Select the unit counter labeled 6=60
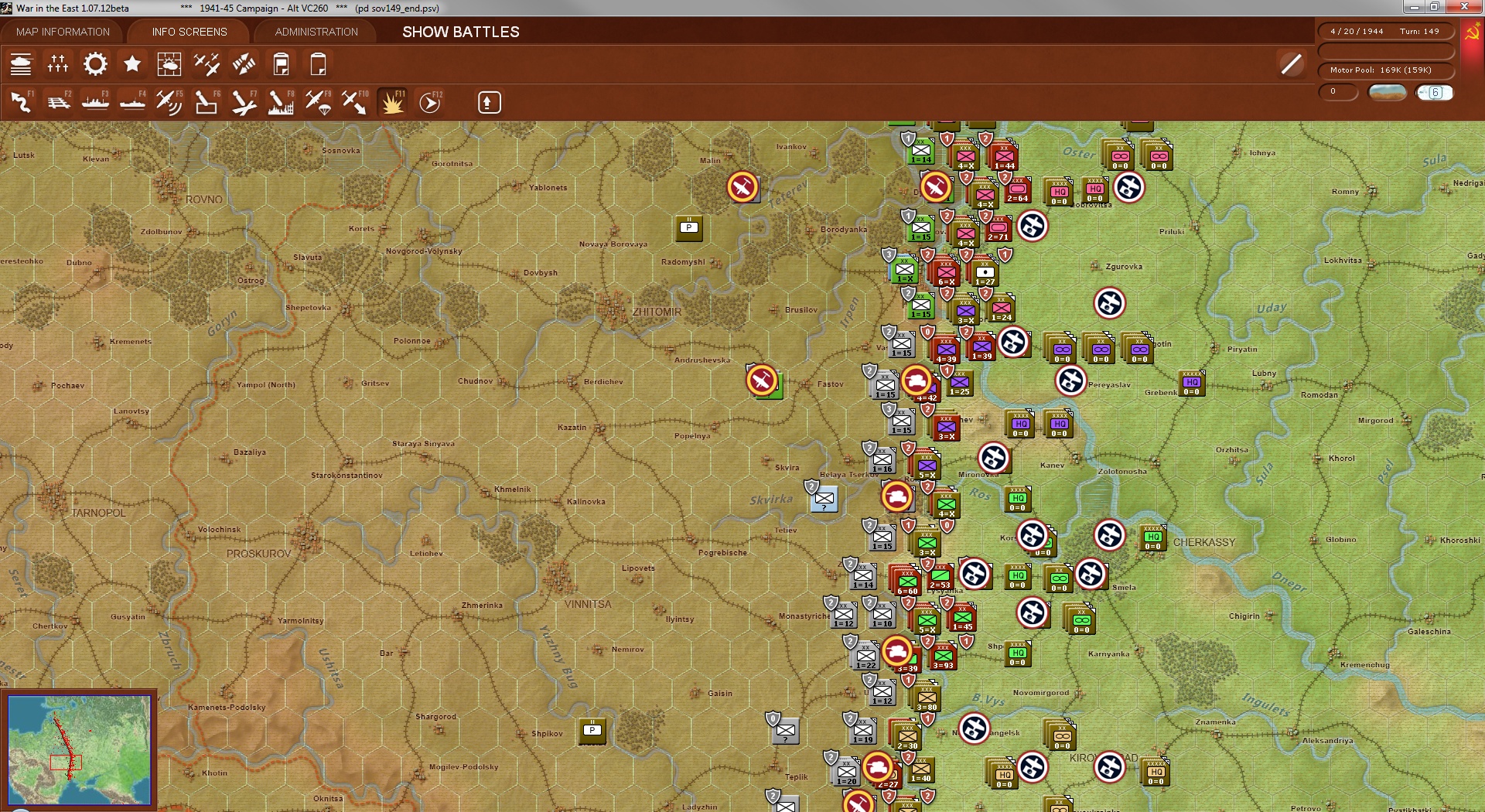Screen dimensions: 1485x812 tap(906, 582)
